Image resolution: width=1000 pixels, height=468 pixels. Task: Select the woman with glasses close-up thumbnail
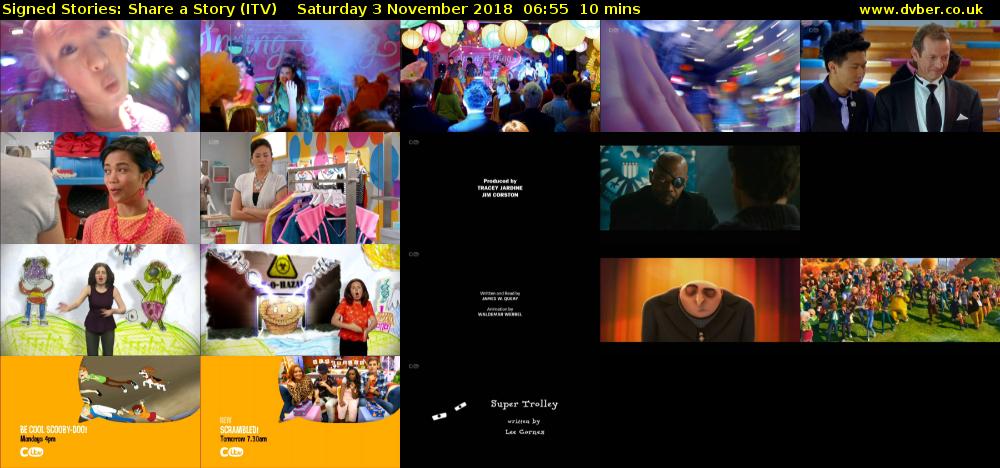click(100, 76)
